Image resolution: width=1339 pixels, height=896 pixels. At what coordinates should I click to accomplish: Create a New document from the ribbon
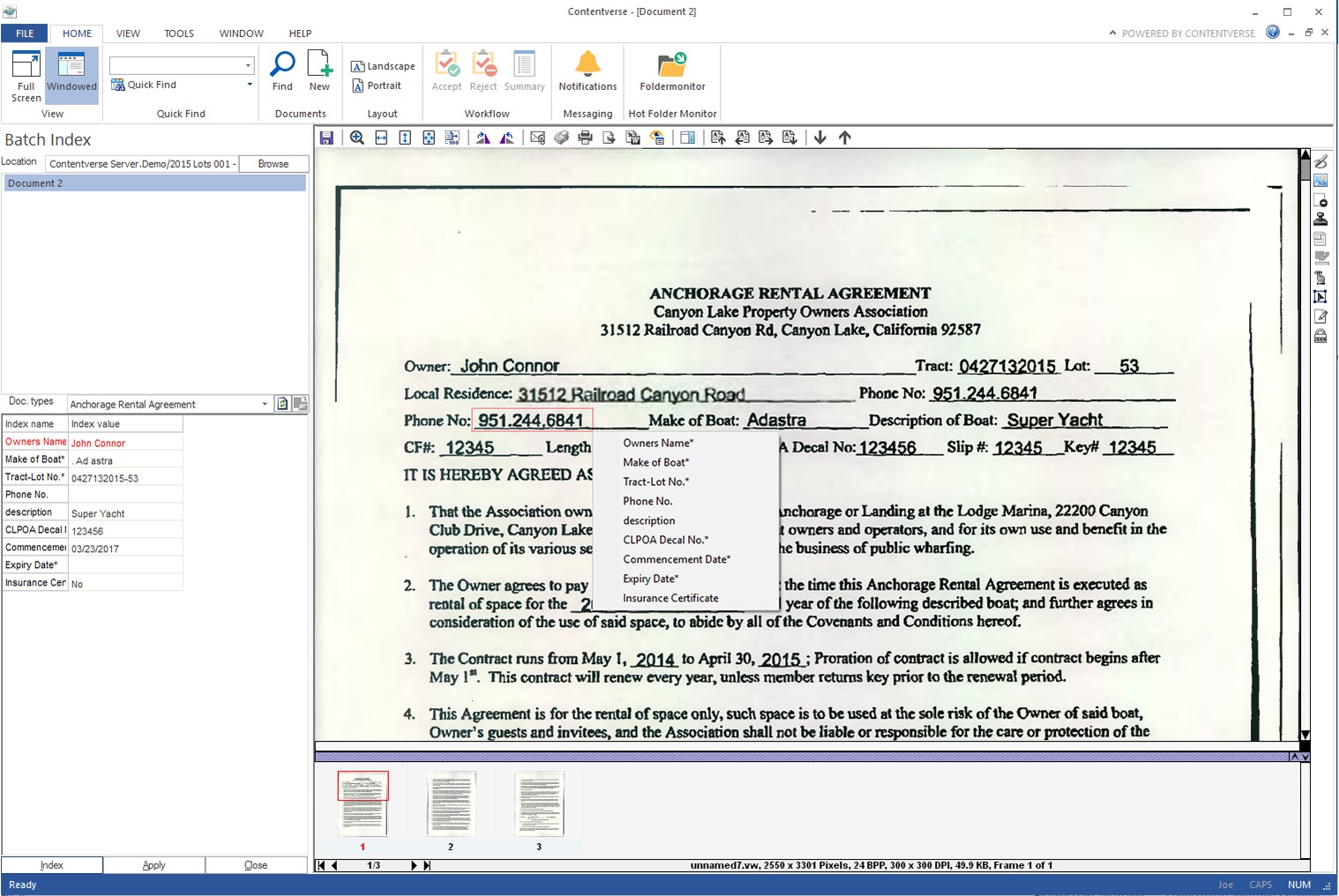tap(319, 71)
